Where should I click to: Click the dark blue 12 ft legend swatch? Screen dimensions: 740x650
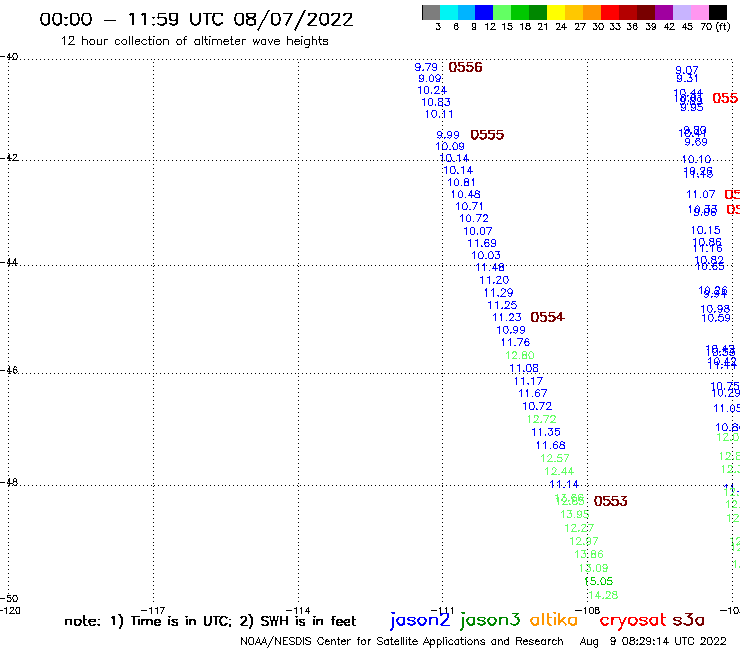(x=484, y=12)
